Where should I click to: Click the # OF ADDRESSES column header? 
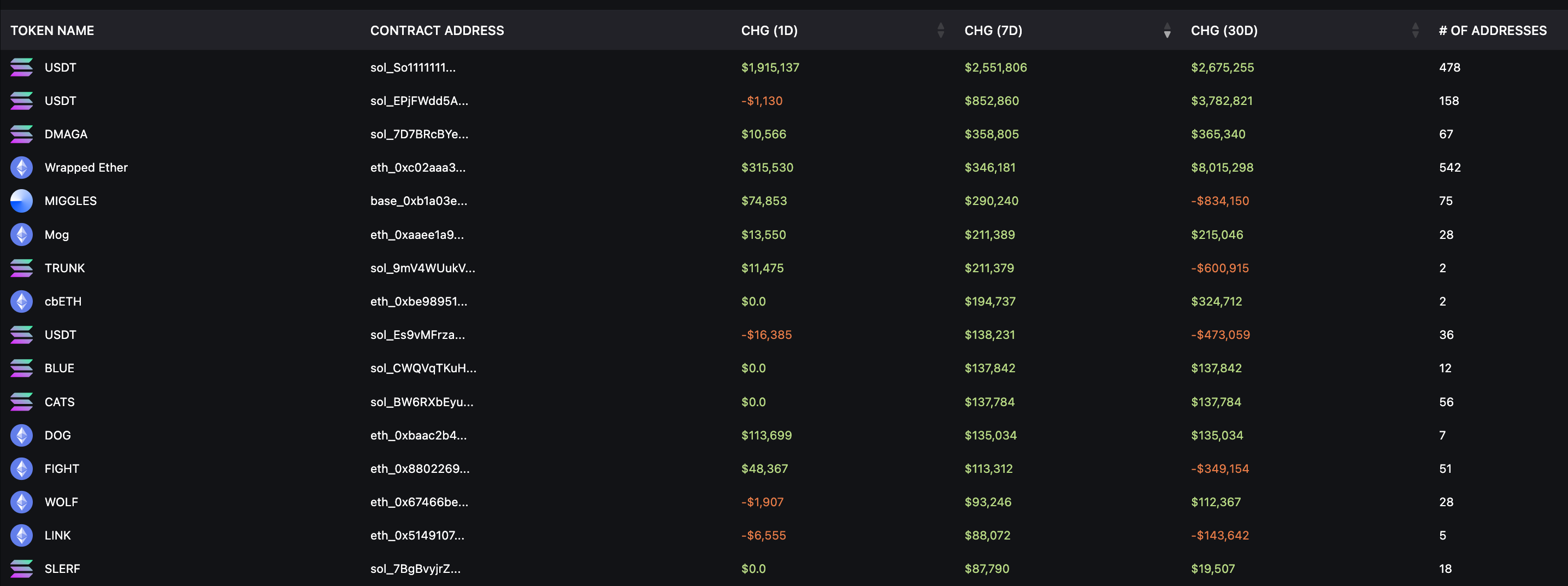pyautogui.click(x=1493, y=31)
